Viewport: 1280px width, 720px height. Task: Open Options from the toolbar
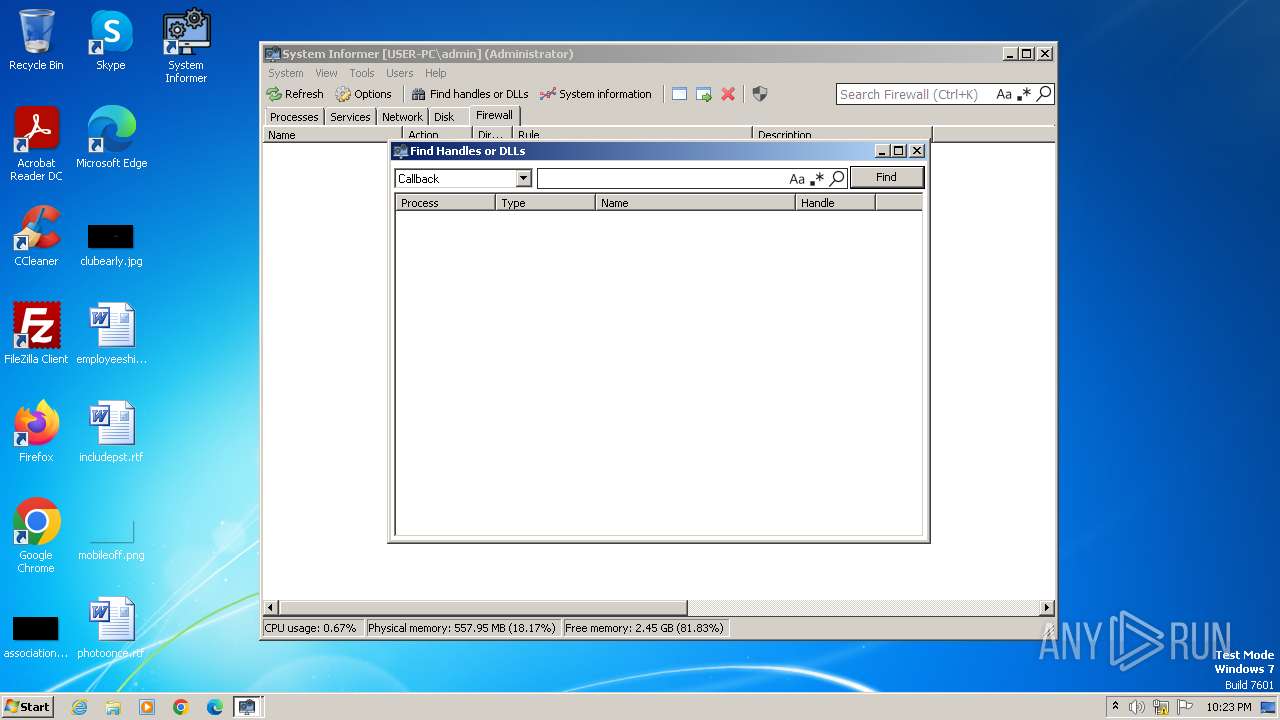[x=364, y=94]
